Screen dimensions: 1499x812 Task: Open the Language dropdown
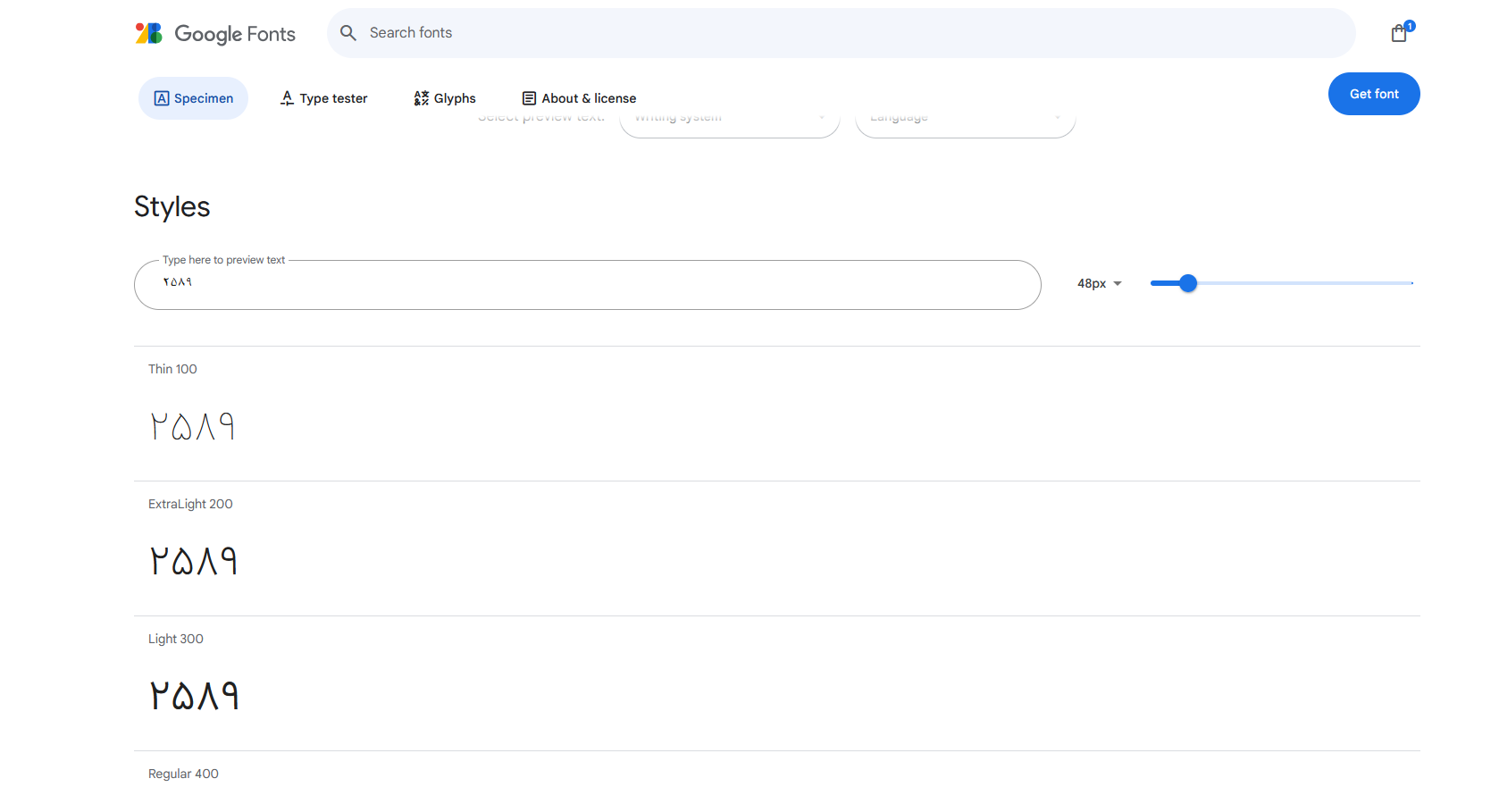966,126
